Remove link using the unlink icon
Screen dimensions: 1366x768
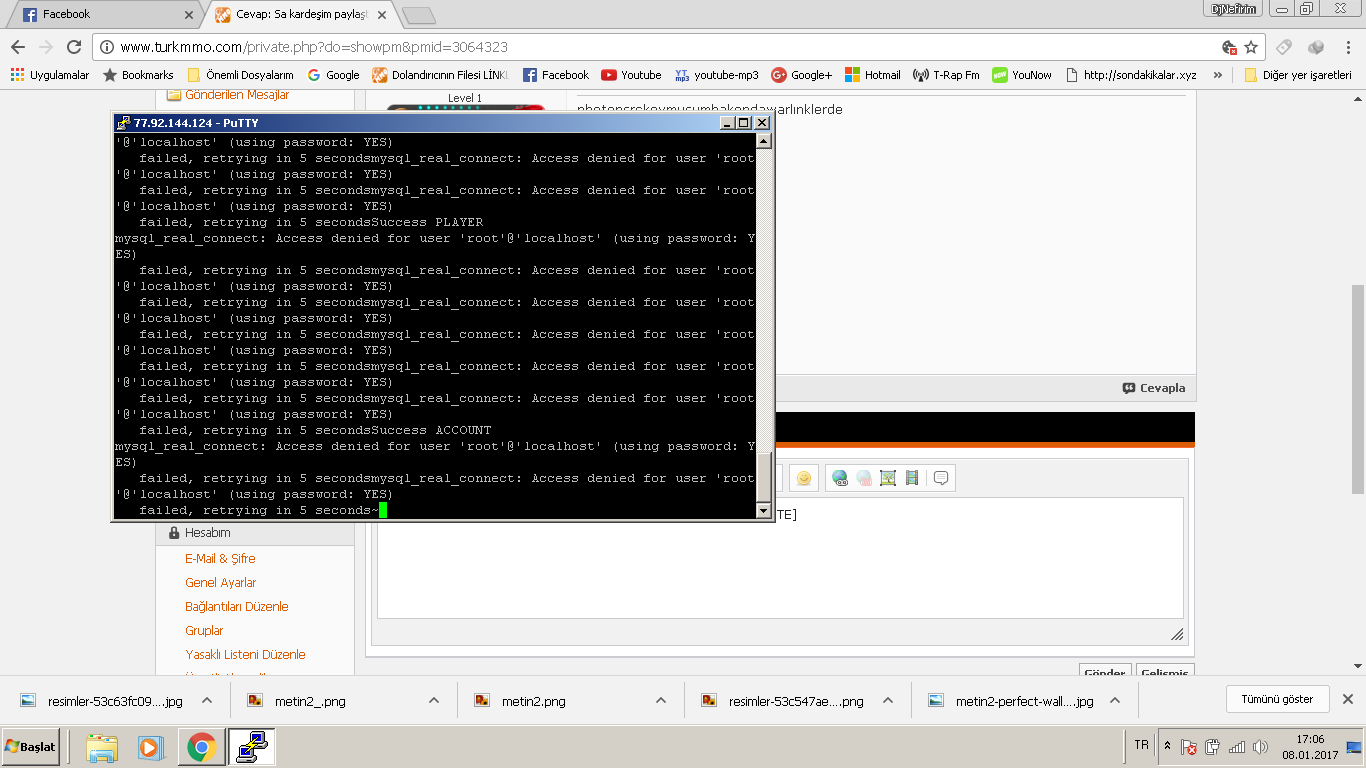point(864,478)
